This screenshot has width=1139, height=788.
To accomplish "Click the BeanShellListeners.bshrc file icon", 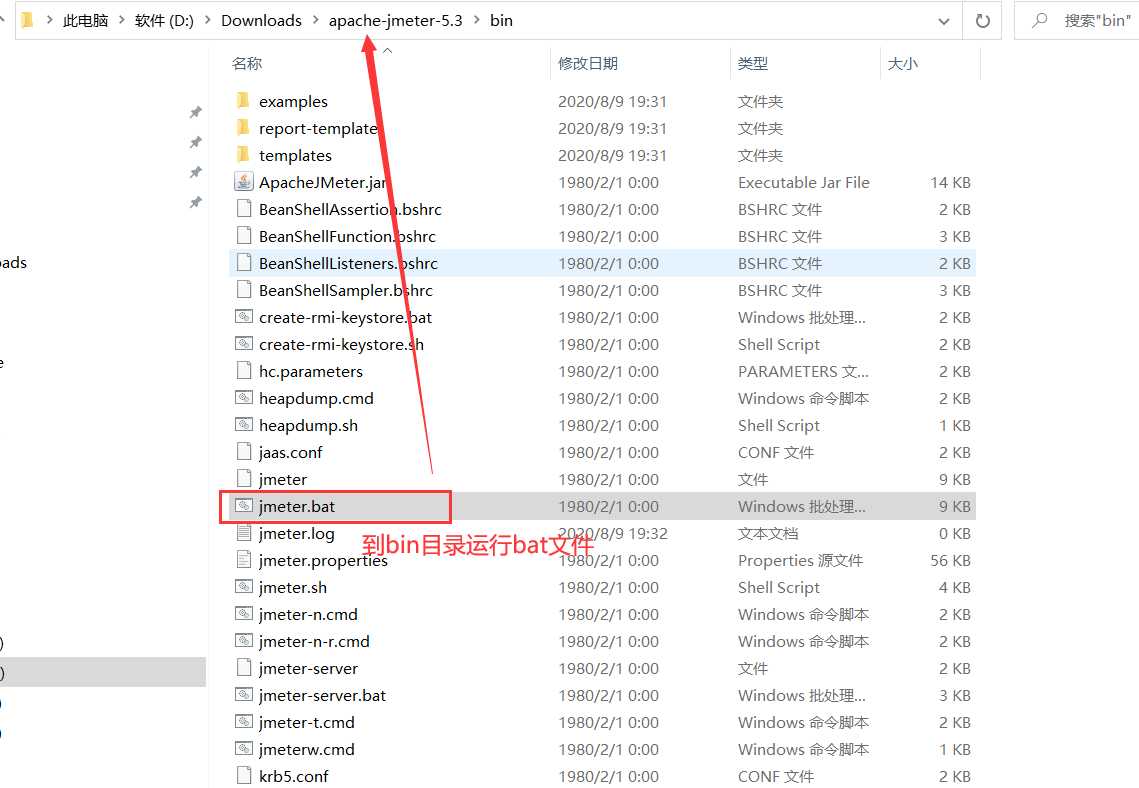I will click(x=243, y=262).
